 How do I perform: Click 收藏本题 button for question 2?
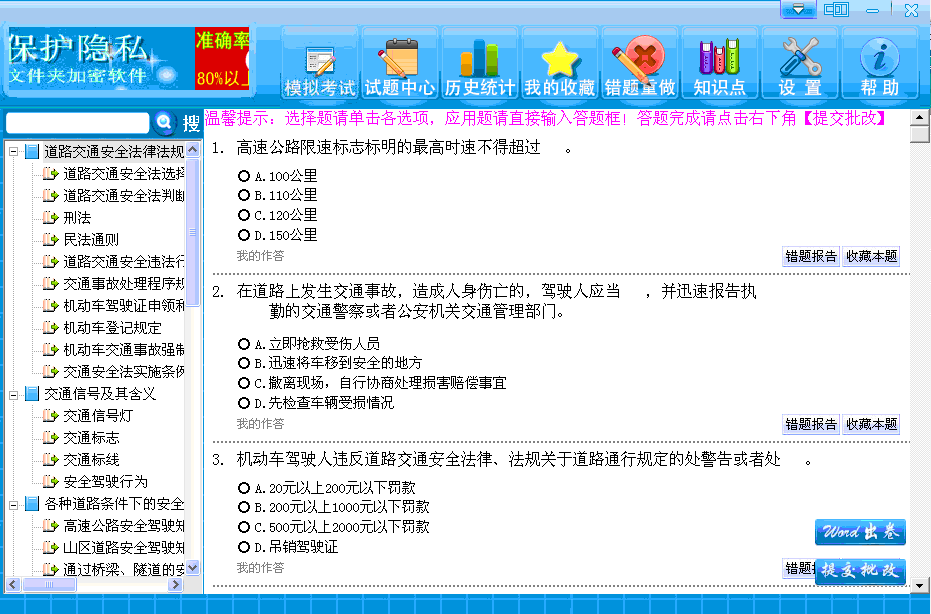coord(871,425)
